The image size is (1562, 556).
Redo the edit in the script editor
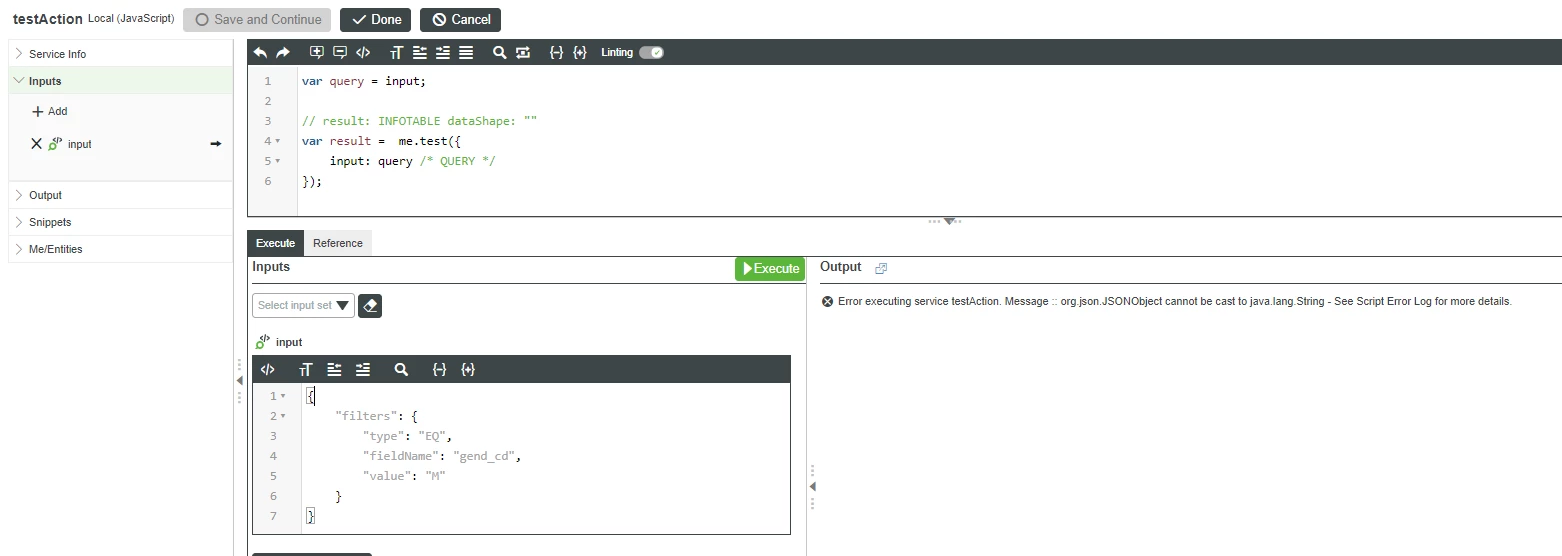[x=283, y=53]
